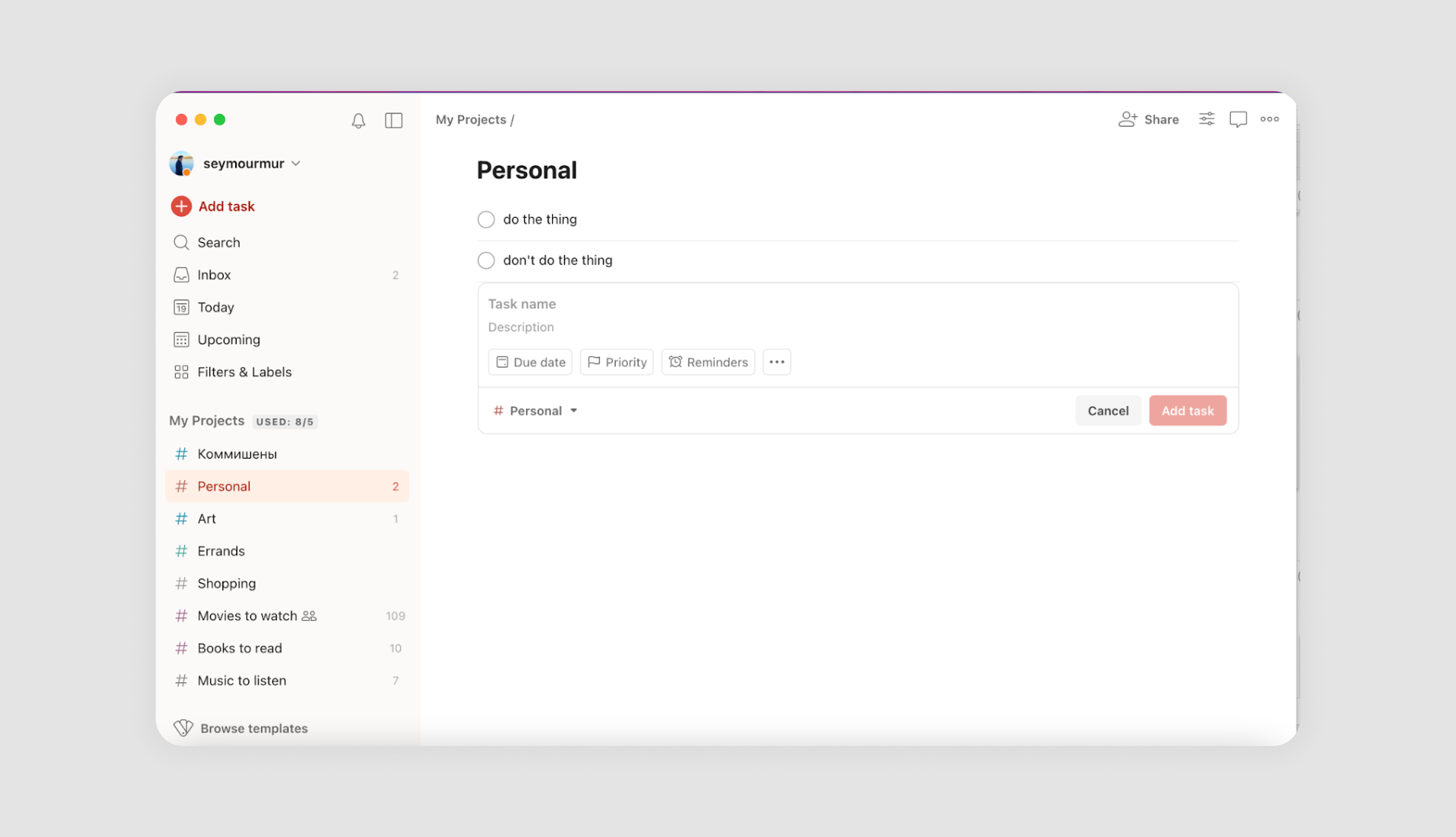This screenshot has height=837, width=1456.
Task: Open the Personal project in sidebar
Action: (224, 485)
